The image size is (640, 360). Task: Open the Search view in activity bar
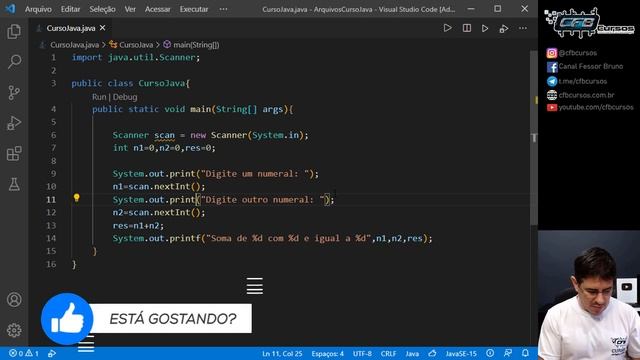(14, 62)
